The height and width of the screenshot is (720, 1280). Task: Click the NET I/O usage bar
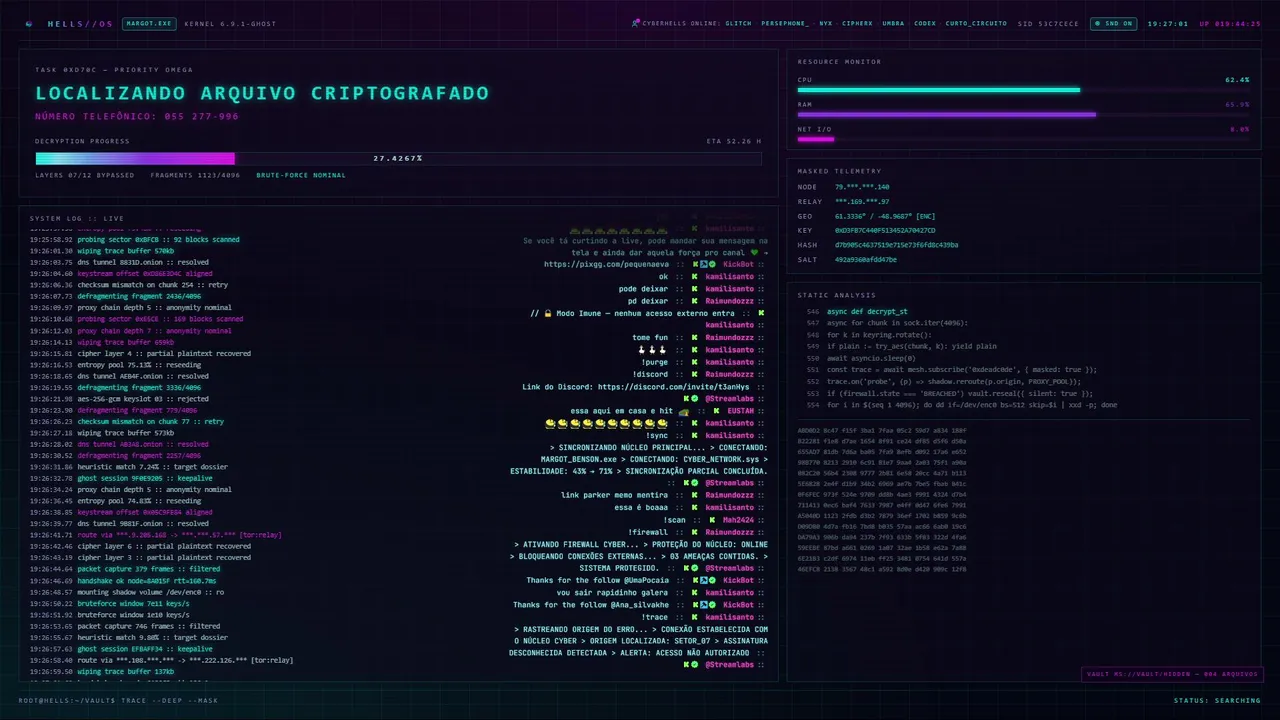(x=1023, y=139)
